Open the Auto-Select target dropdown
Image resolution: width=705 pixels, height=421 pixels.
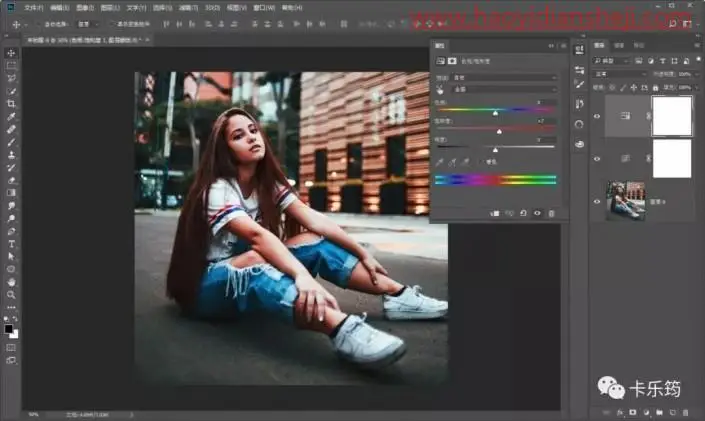88,24
